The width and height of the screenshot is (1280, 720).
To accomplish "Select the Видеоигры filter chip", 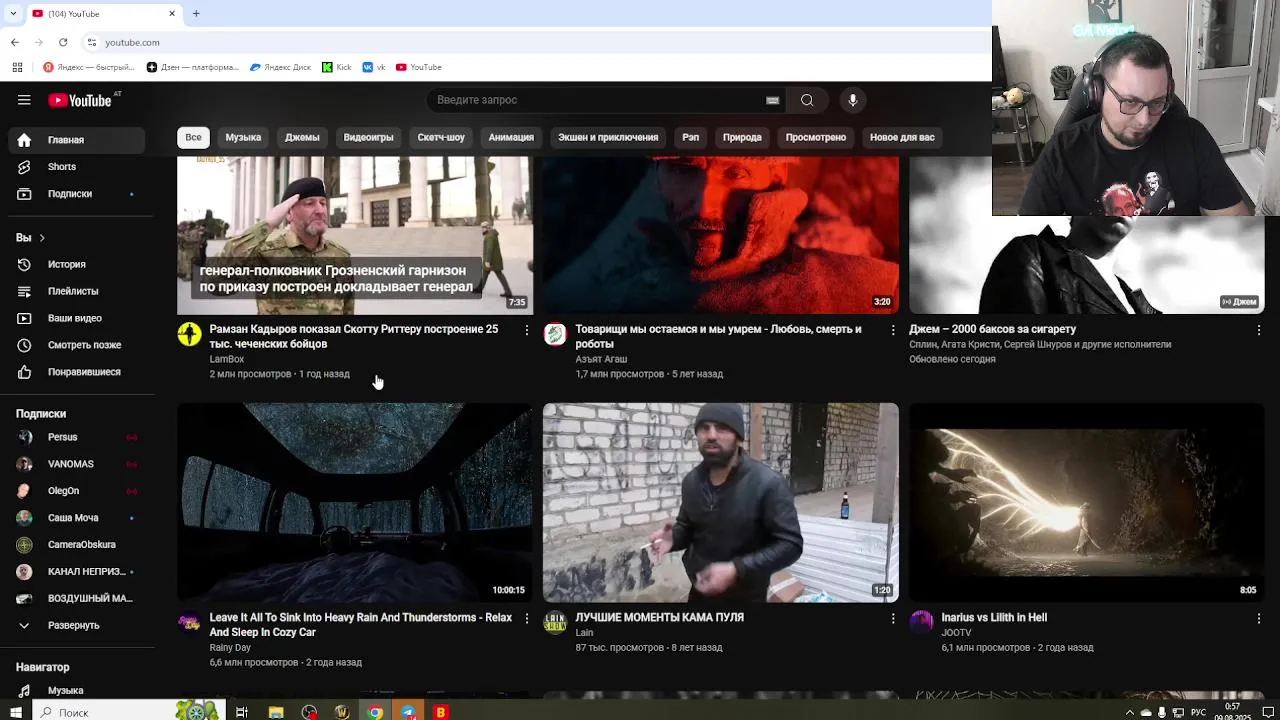I will click(x=368, y=137).
